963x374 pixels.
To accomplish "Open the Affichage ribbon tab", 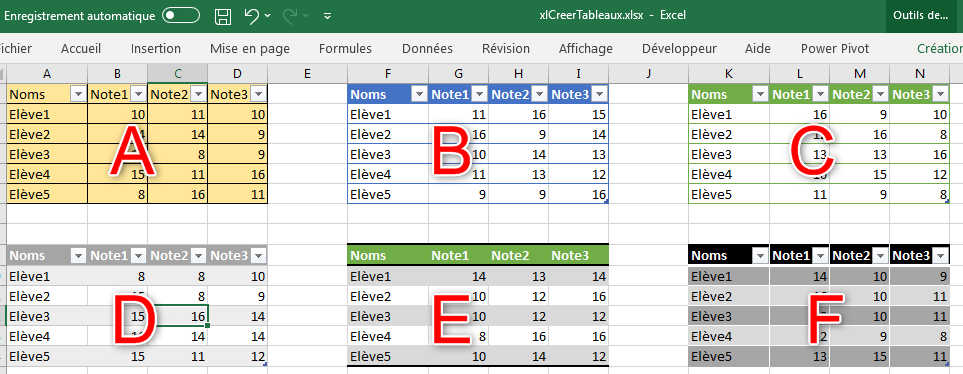I will (x=586, y=49).
